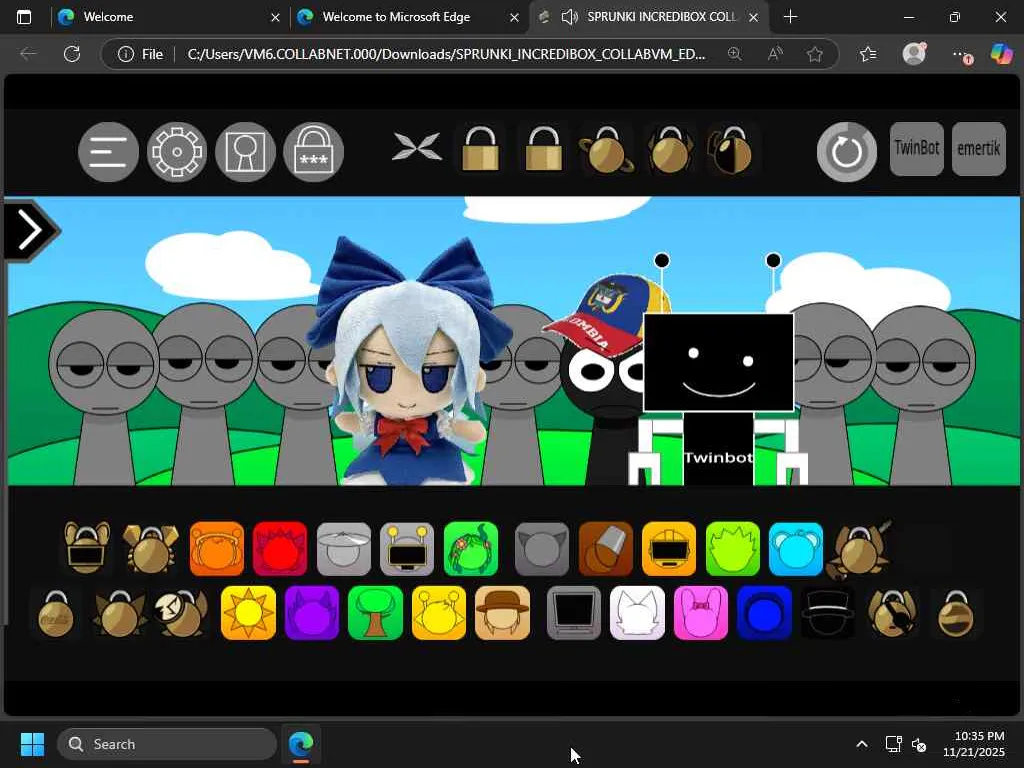
Task: Select the dark blue round character
Action: [764, 613]
